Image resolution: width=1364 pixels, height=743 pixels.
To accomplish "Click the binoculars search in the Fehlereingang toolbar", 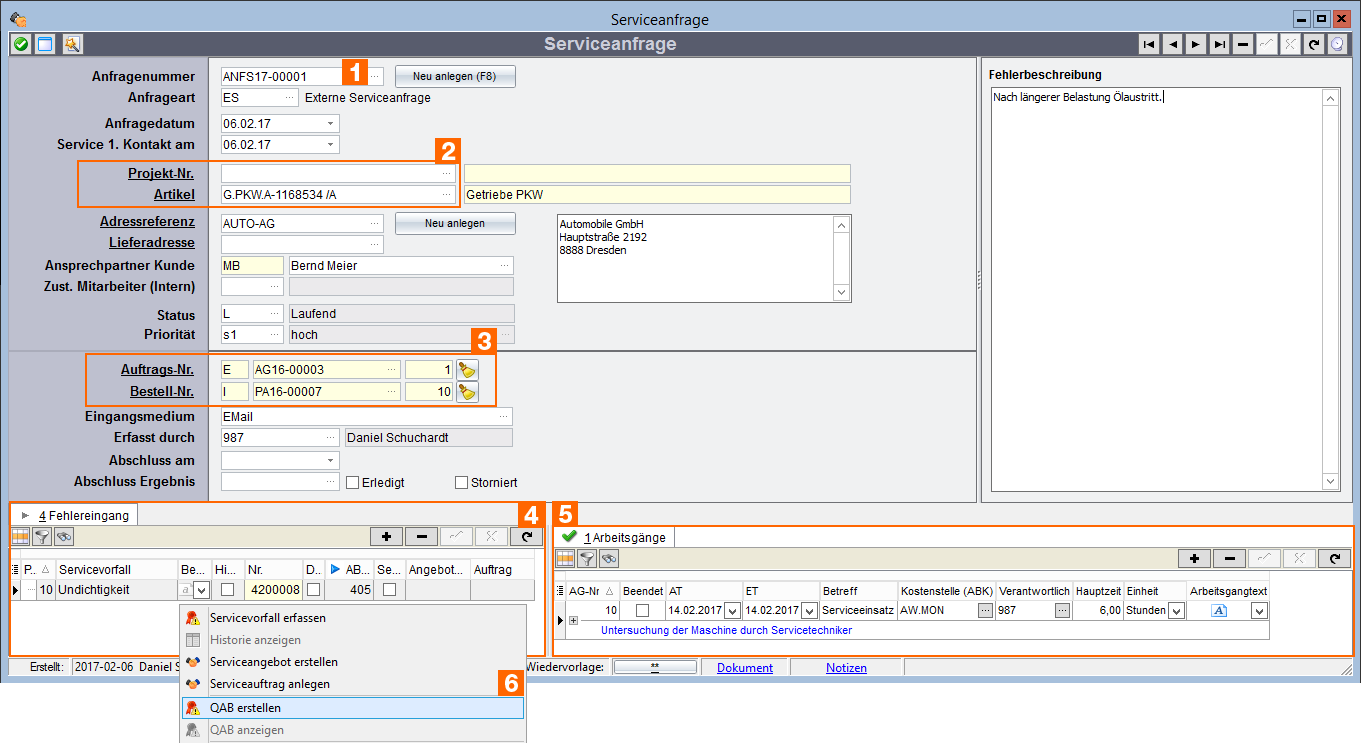I will coord(64,537).
